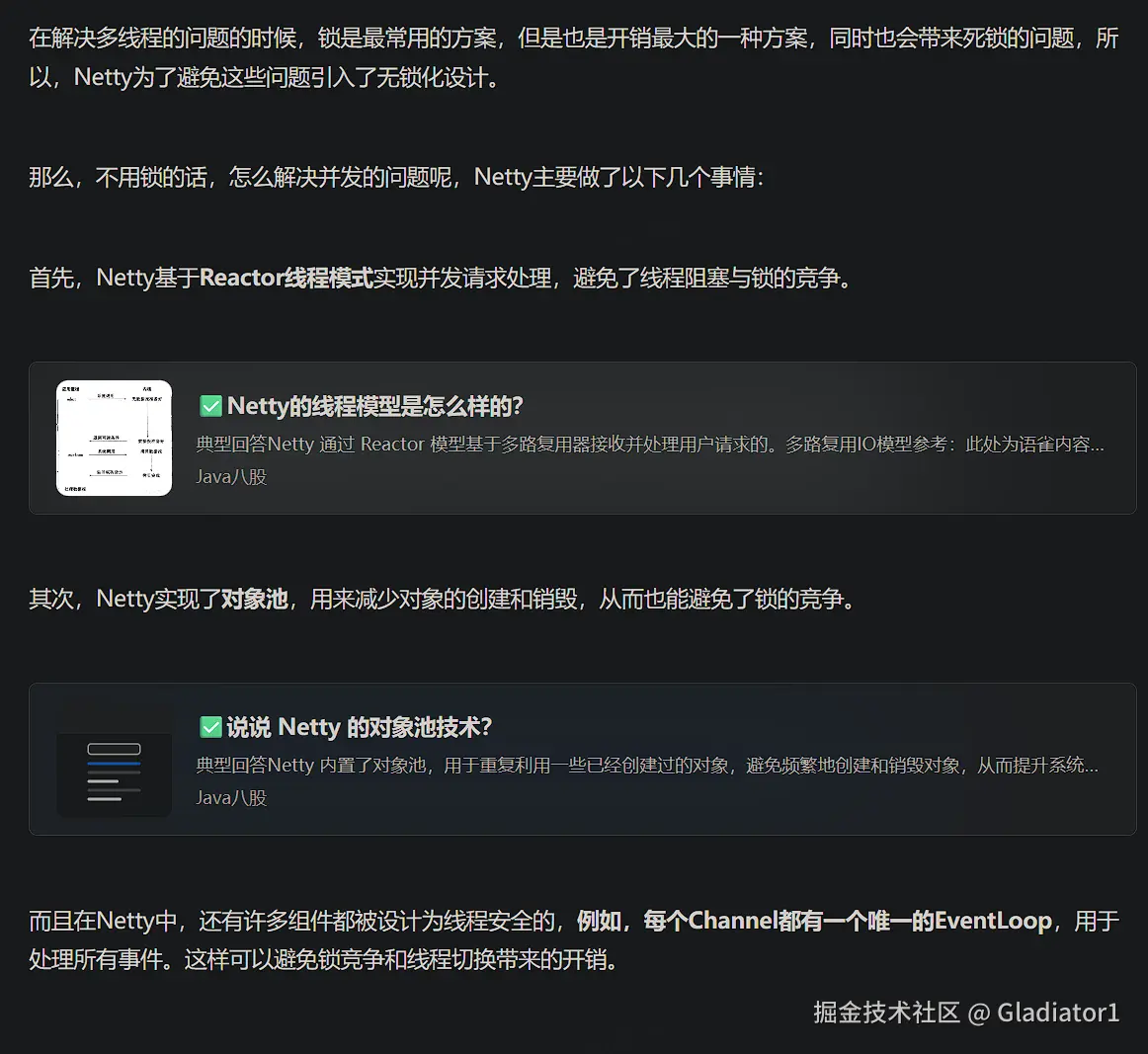Click the description starting 典型回答Netty 内置了对象池

pos(647,766)
